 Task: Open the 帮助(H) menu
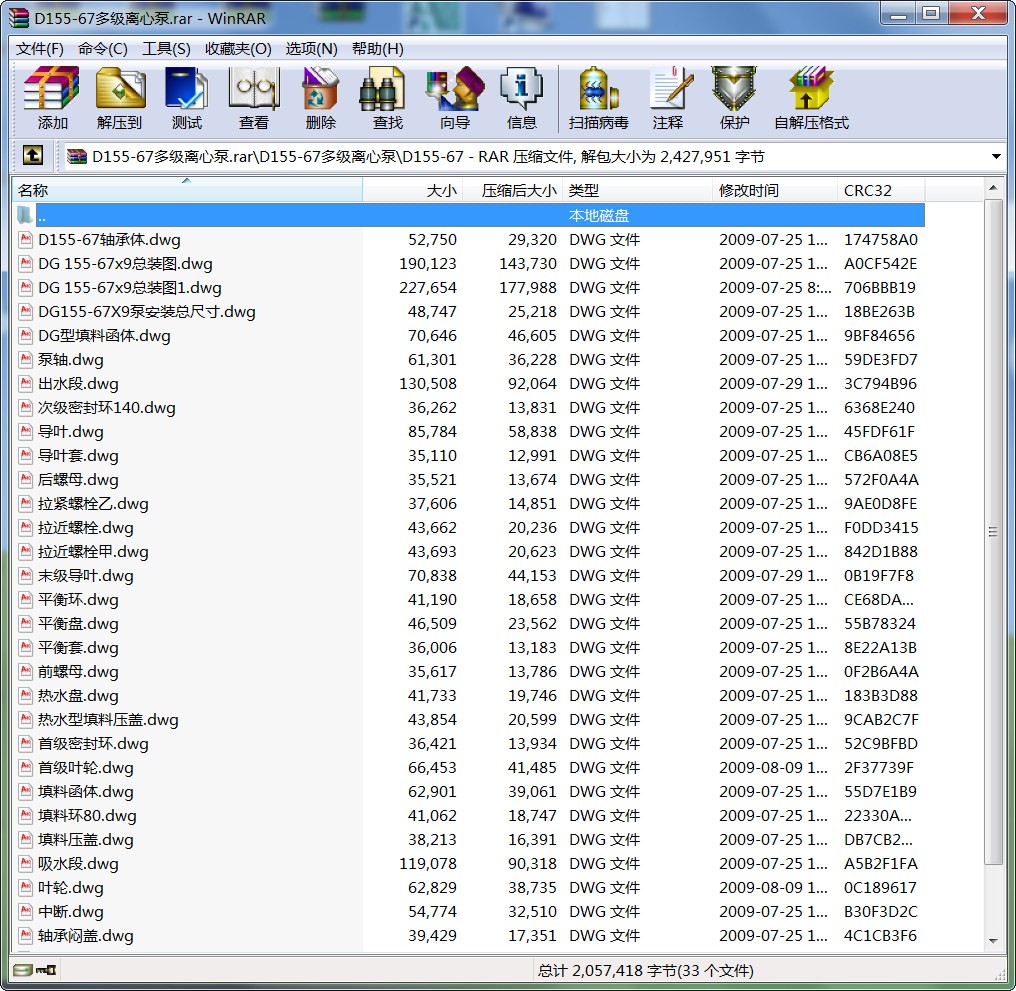[x=378, y=49]
